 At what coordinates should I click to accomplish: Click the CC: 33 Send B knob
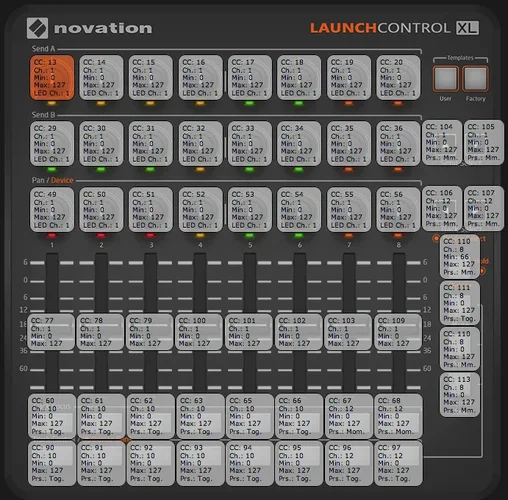click(250, 143)
